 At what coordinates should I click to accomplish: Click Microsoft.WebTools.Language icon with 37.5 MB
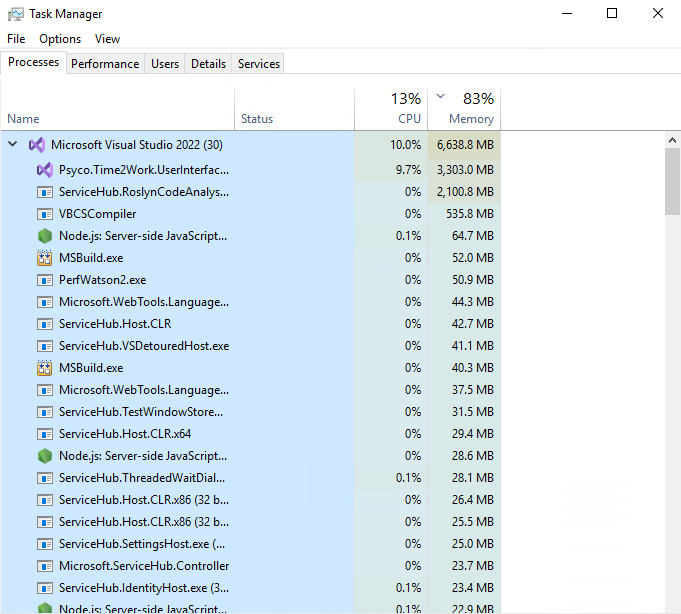[x=45, y=390]
